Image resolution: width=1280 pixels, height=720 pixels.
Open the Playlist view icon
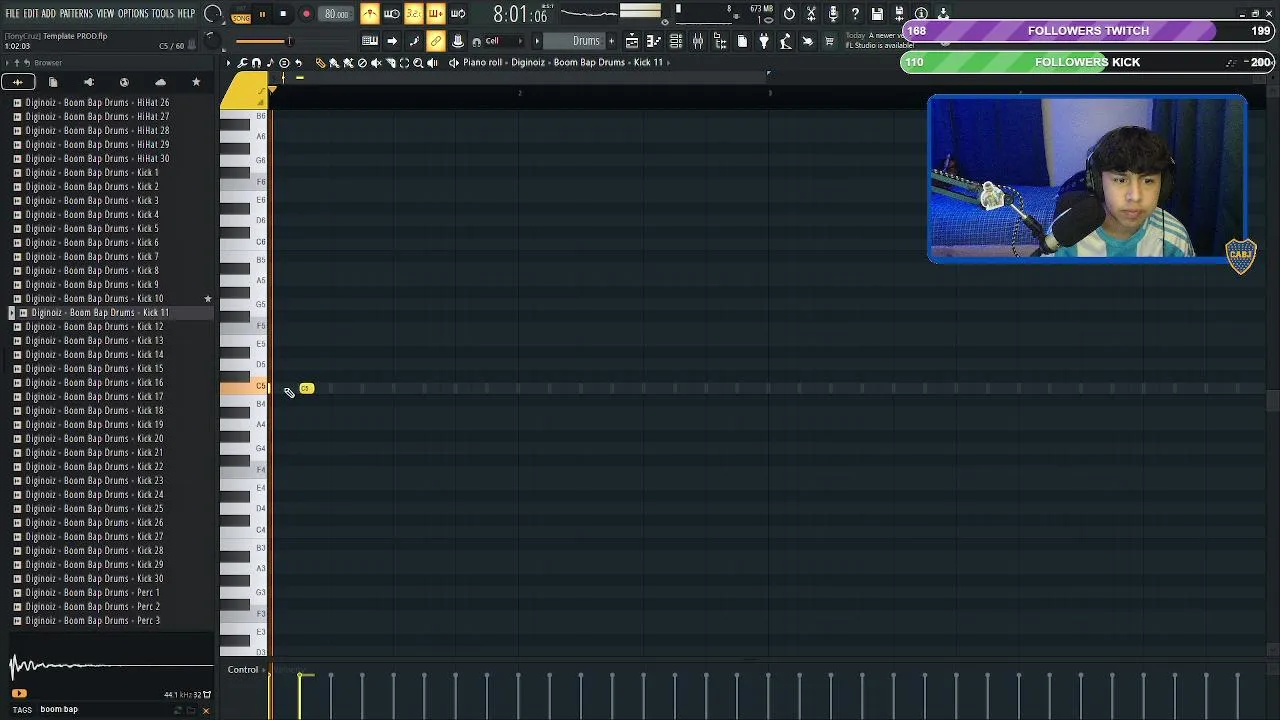(632, 41)
